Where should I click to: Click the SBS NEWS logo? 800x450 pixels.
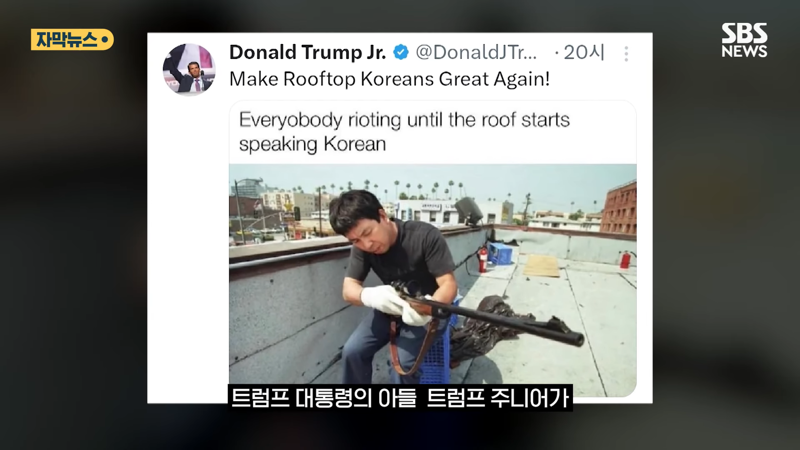pos(744,40)
